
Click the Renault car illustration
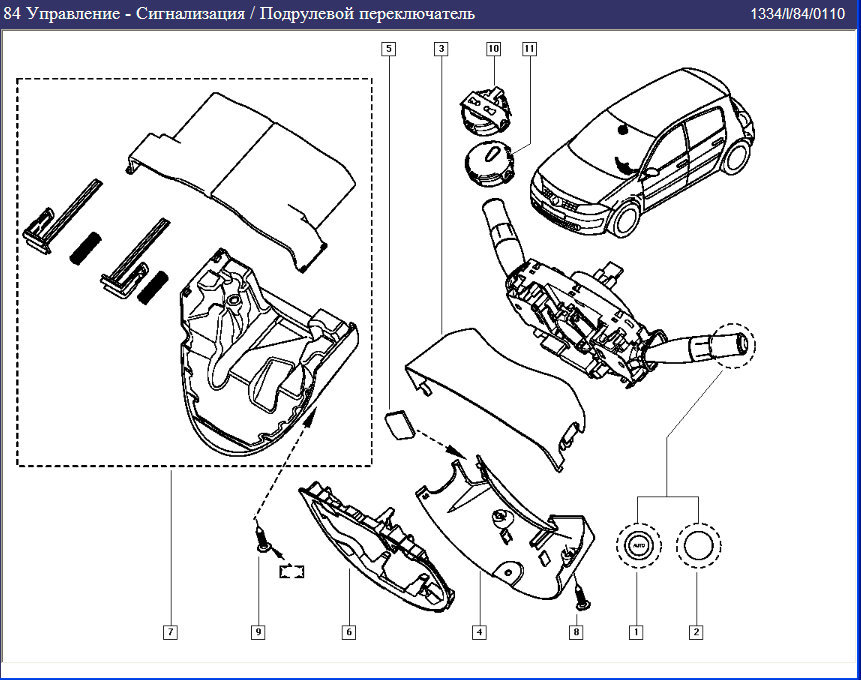coord(642,152)
